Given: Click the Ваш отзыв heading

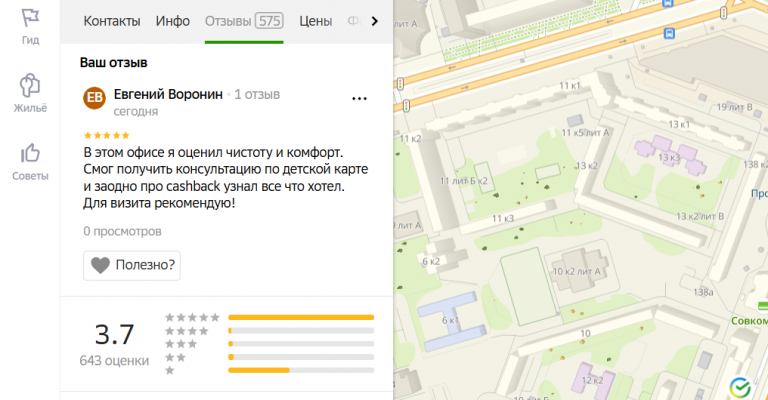Looking at the screenshot, I should pos(114,63).
